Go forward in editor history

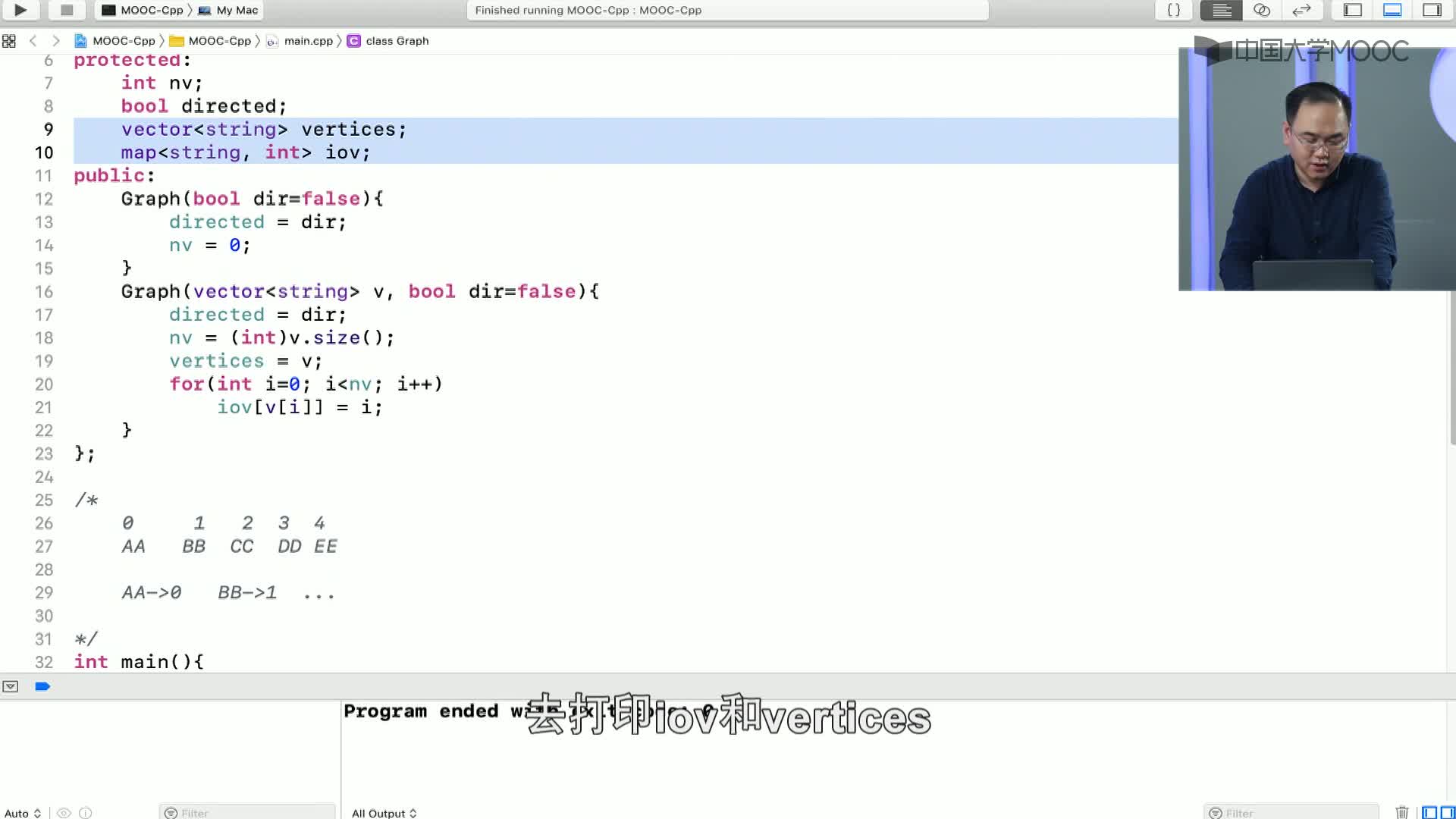[56, 41]
